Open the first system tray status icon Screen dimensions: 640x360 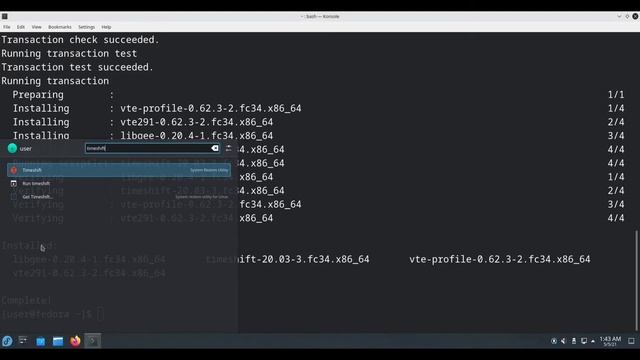pos(554,341)
